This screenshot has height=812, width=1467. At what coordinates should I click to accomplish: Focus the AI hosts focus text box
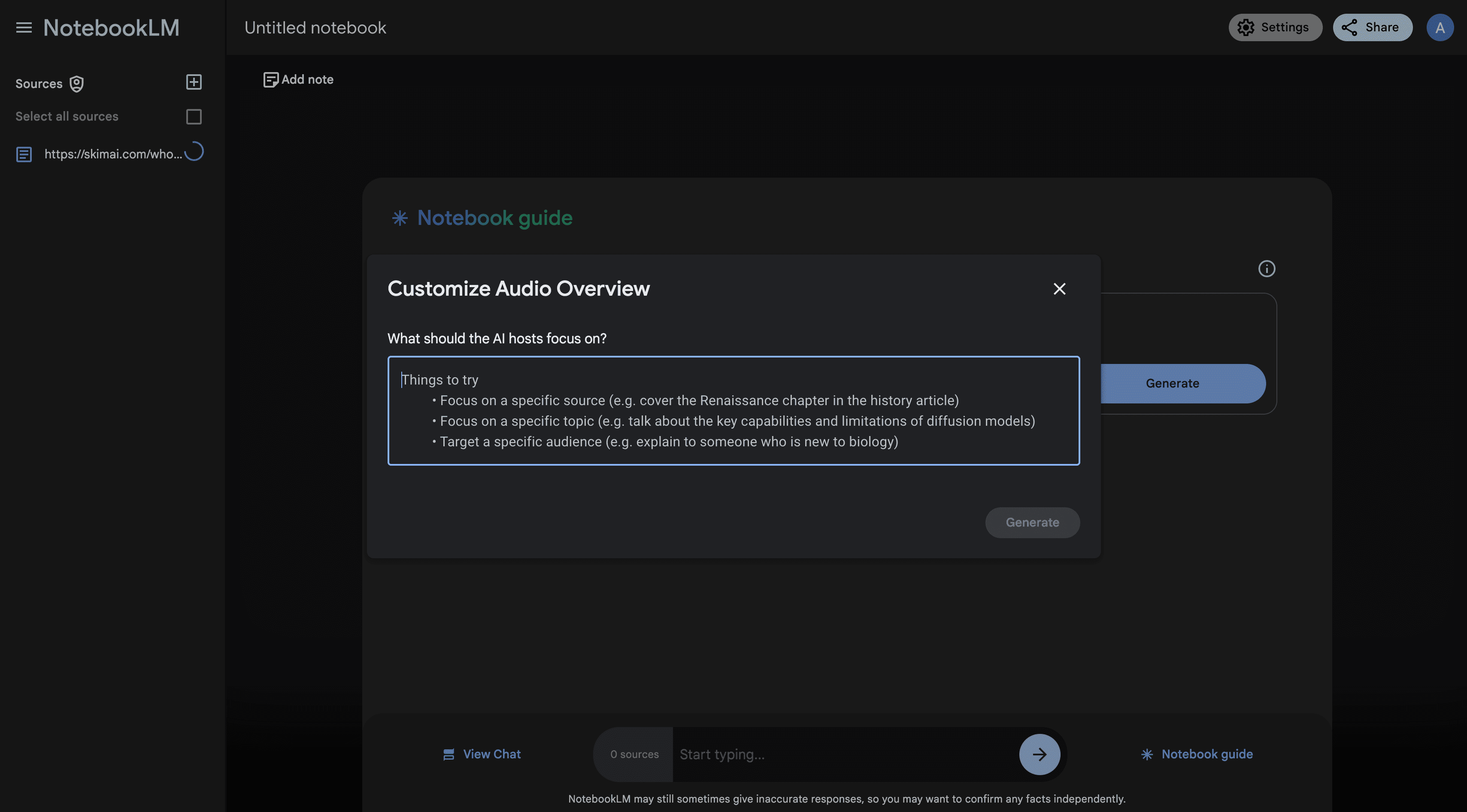[733, 411]
